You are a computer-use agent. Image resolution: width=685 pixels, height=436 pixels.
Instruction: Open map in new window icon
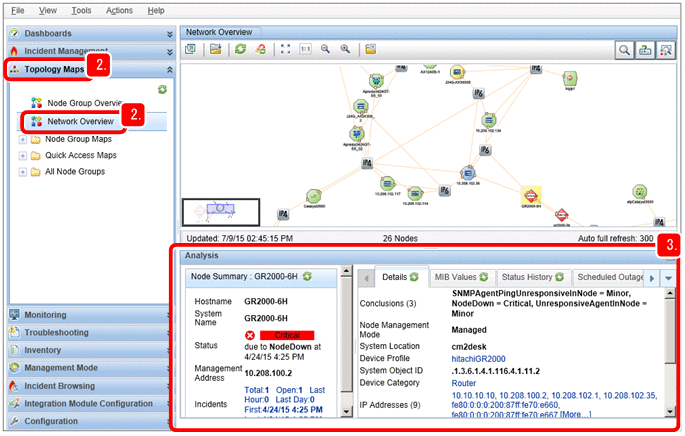pyautogui.click(x=190, y=49)
